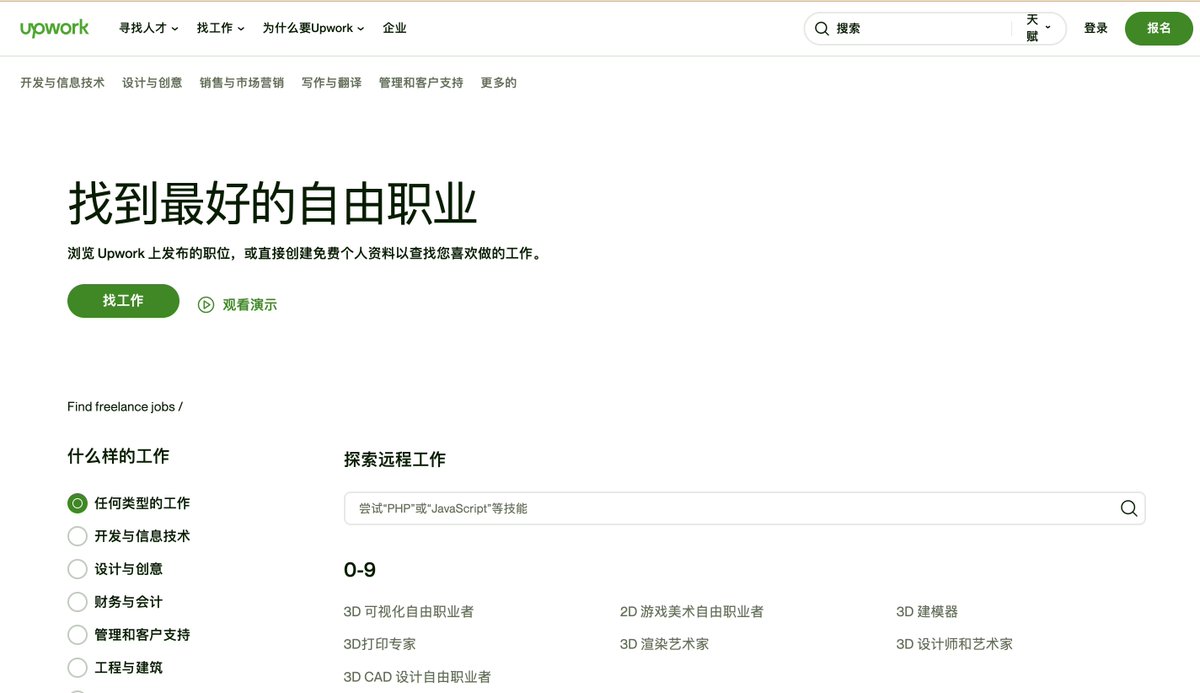Expand the 找工作 navigation dropdown

coord(221,29)
